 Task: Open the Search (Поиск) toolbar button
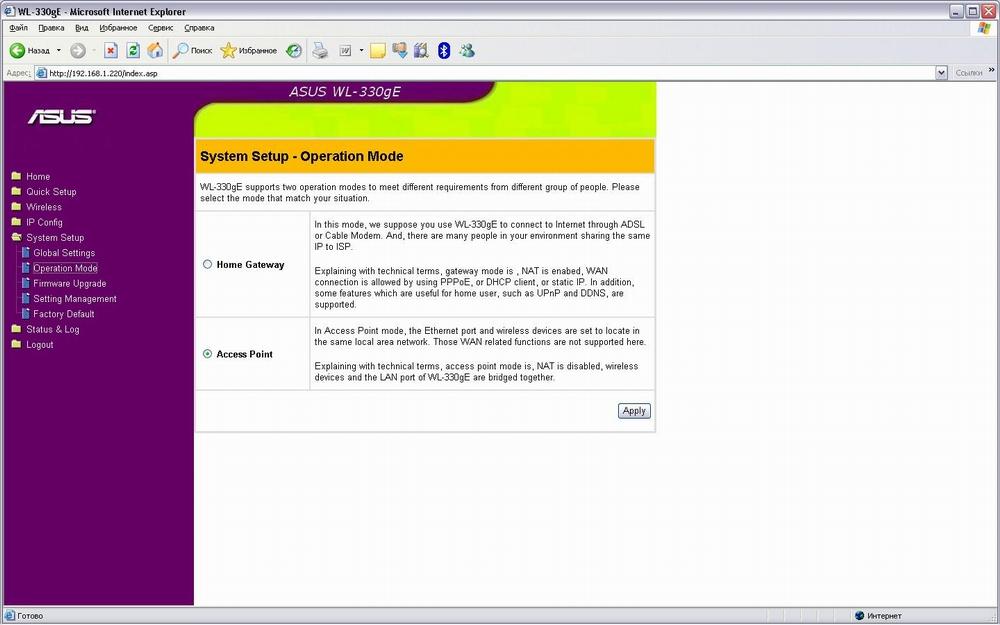pos(192,50)
